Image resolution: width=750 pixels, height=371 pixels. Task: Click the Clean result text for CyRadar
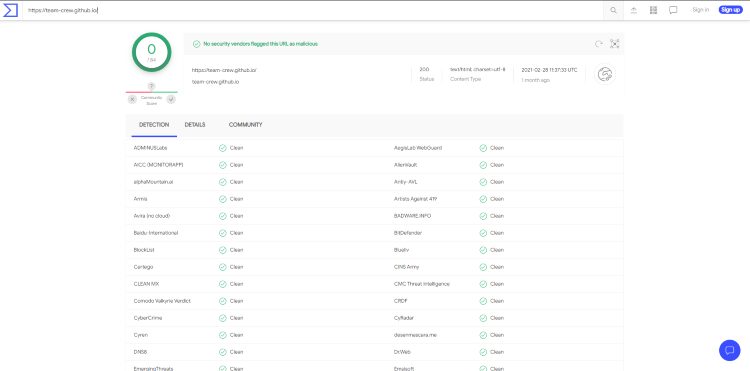click(x=497, y=318)
